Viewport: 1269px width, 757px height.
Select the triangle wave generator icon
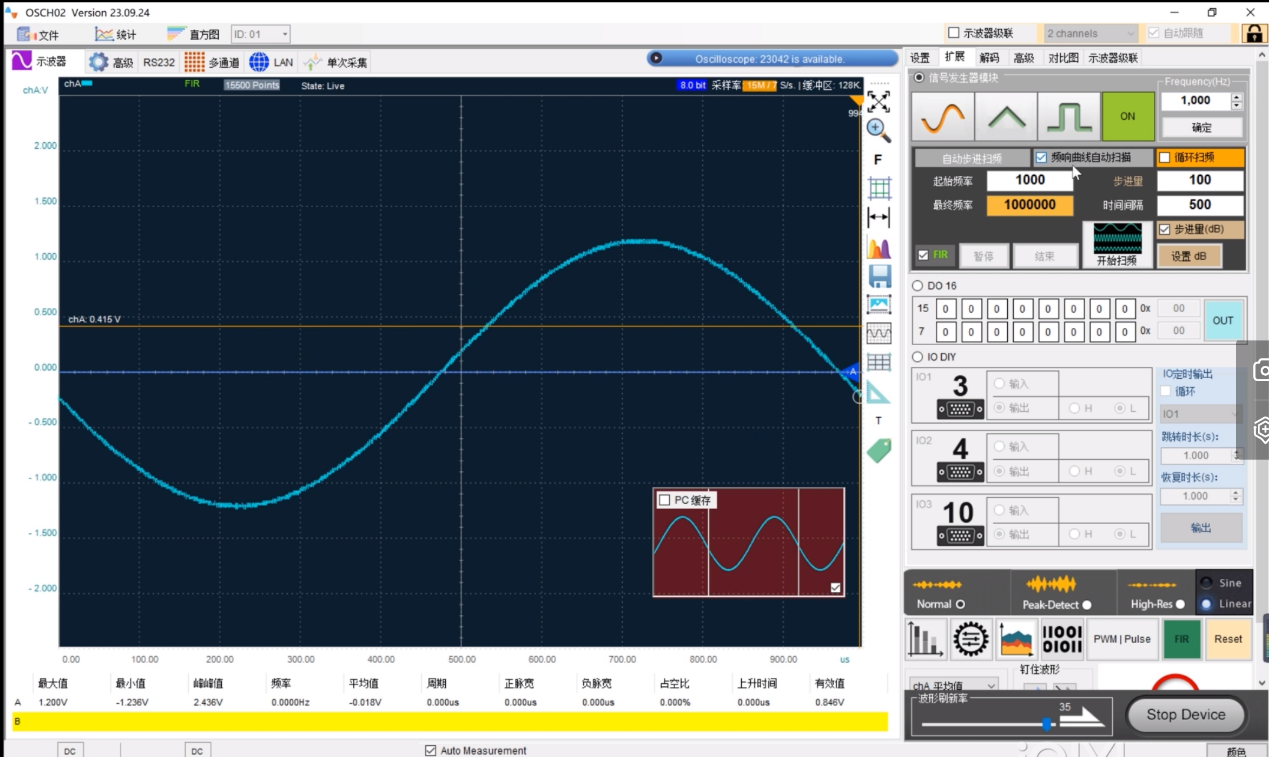pyautogui.click(x=1005, y=117)
